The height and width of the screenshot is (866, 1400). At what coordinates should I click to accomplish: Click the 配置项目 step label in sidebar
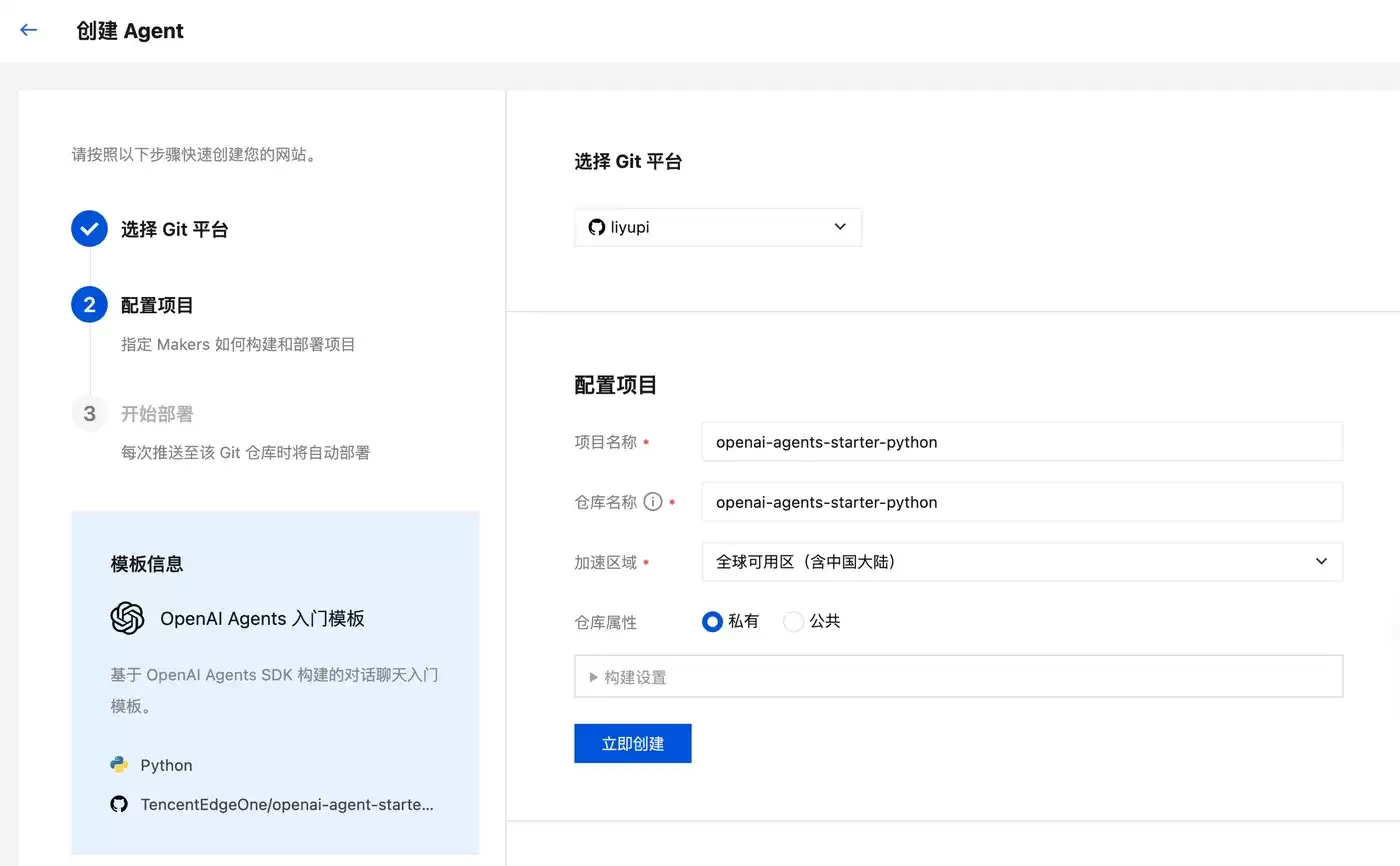click(157, 305)
